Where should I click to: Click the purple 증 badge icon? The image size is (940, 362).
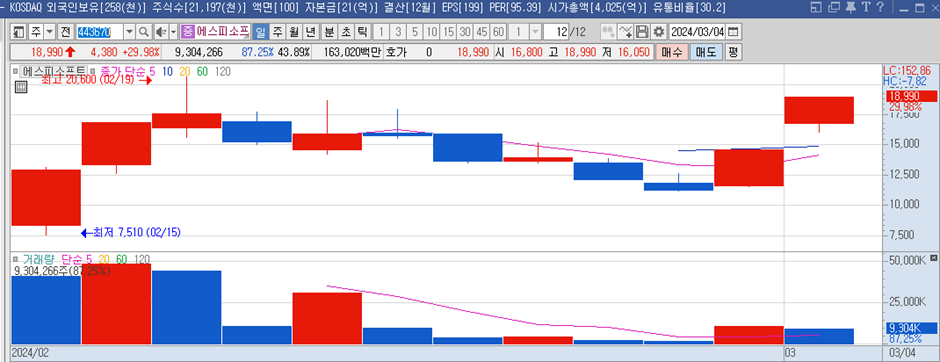(188, 32)
